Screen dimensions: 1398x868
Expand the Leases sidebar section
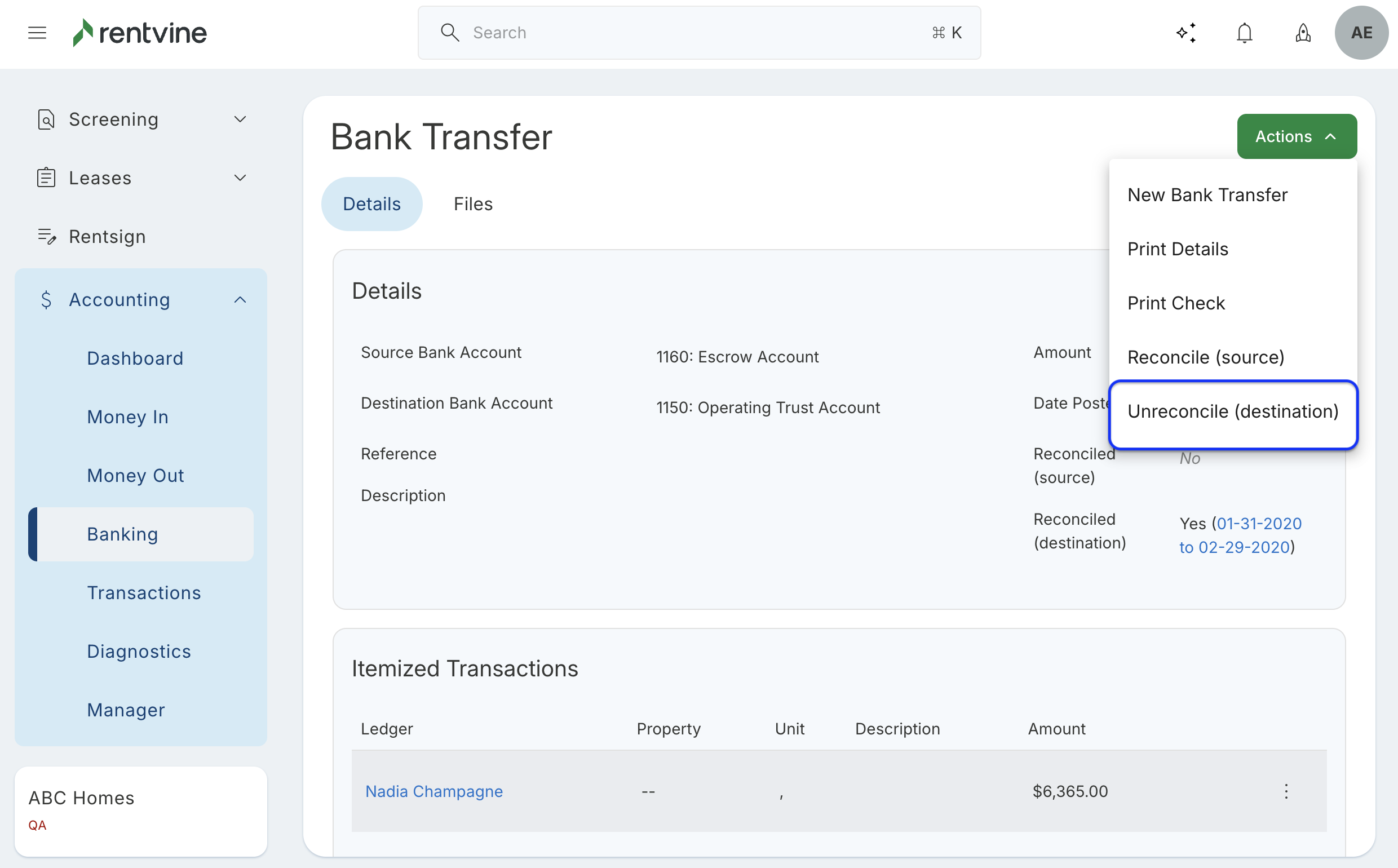pyautogui.click(x=240, y=178)
